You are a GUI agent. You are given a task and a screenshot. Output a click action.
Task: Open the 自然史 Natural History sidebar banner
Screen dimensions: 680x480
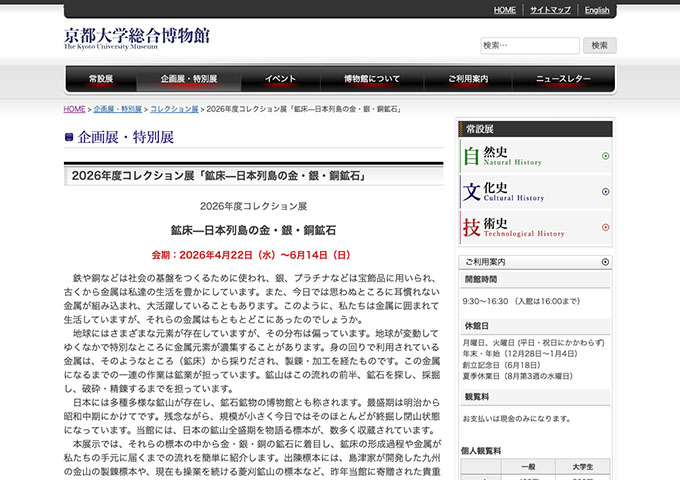point(536,156)
